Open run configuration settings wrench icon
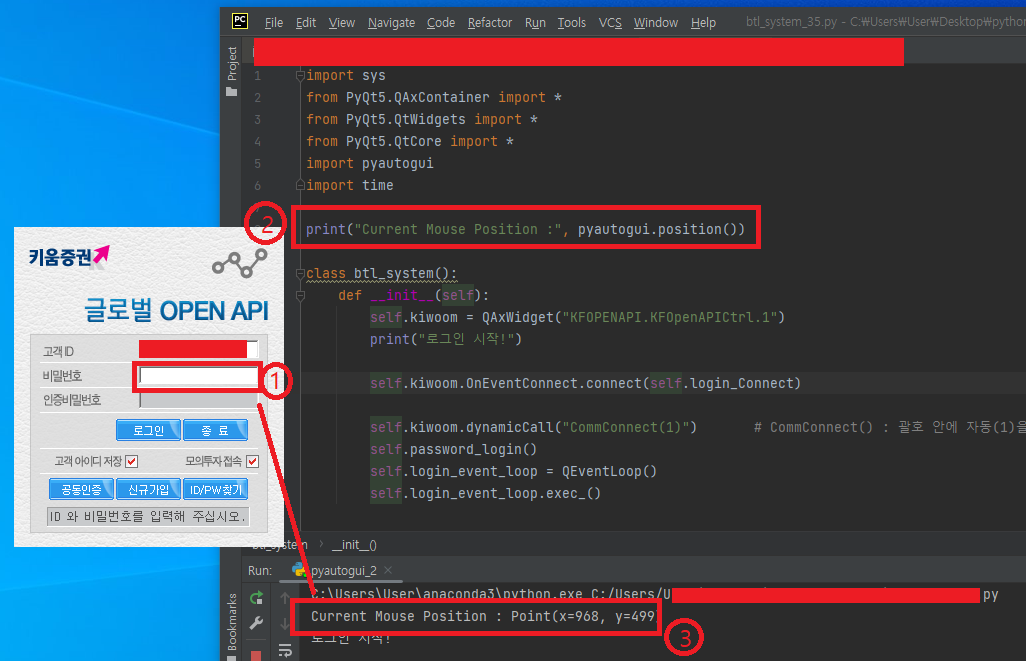The image size is (1026, 661). coord(256,623)
